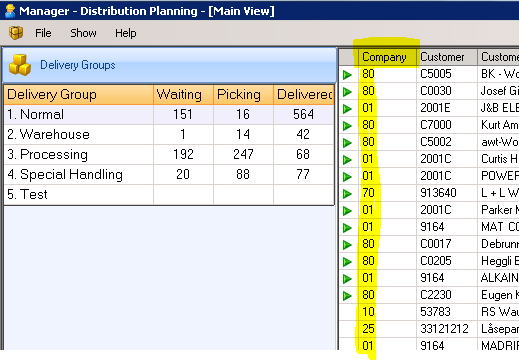Image resolution: width=519 pixels, height=360 pixels.
Task: Click the Delivery Groups panel title
Action: [x=78, y=65]
